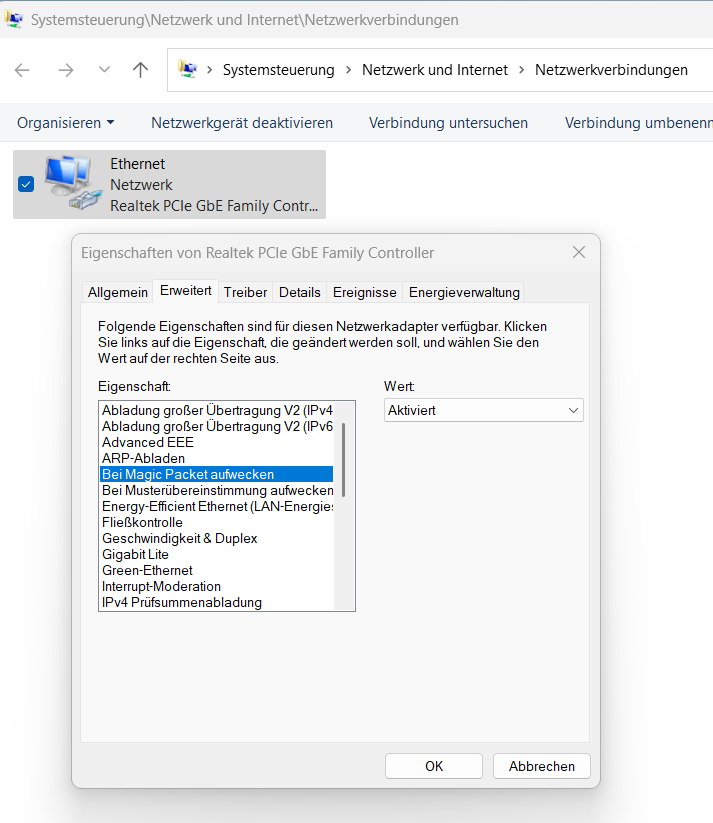
Task: Select the Ethernet adapter icon
Action: point(73,183)
